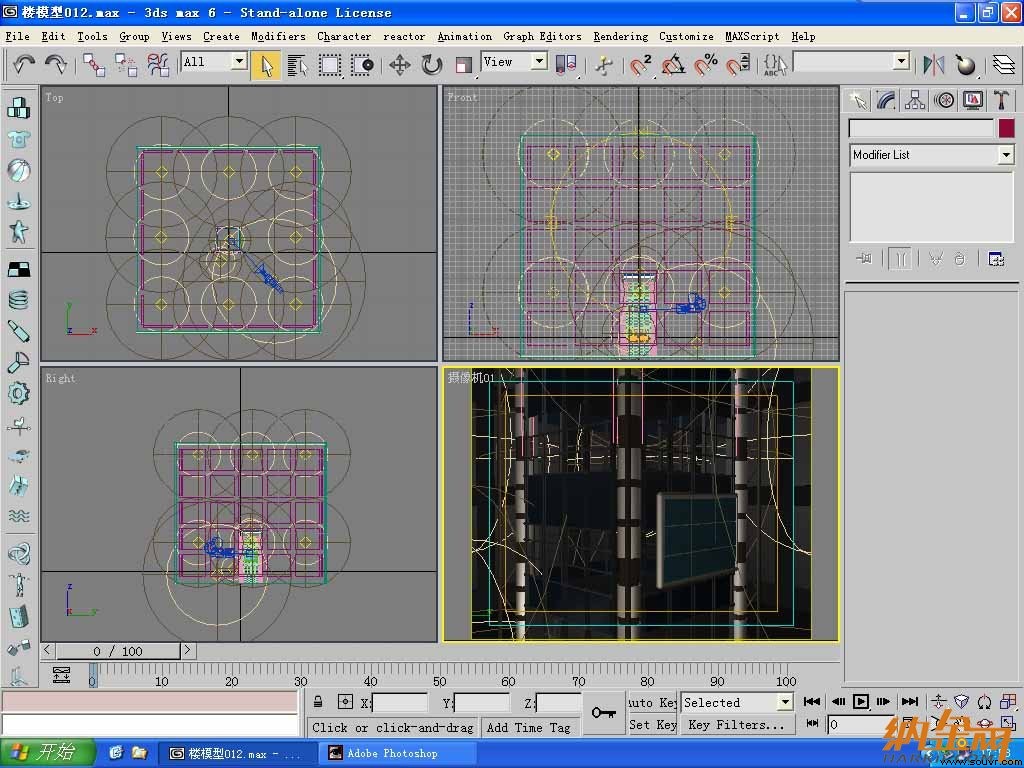Click the Set Key button
The image size is (1024, 768).
coord(652,725)
